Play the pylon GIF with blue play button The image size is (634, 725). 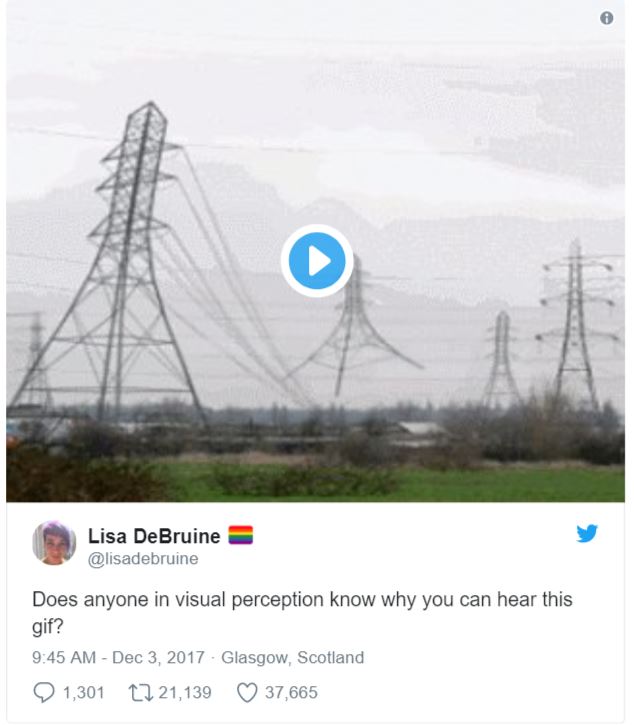[317, 260]
